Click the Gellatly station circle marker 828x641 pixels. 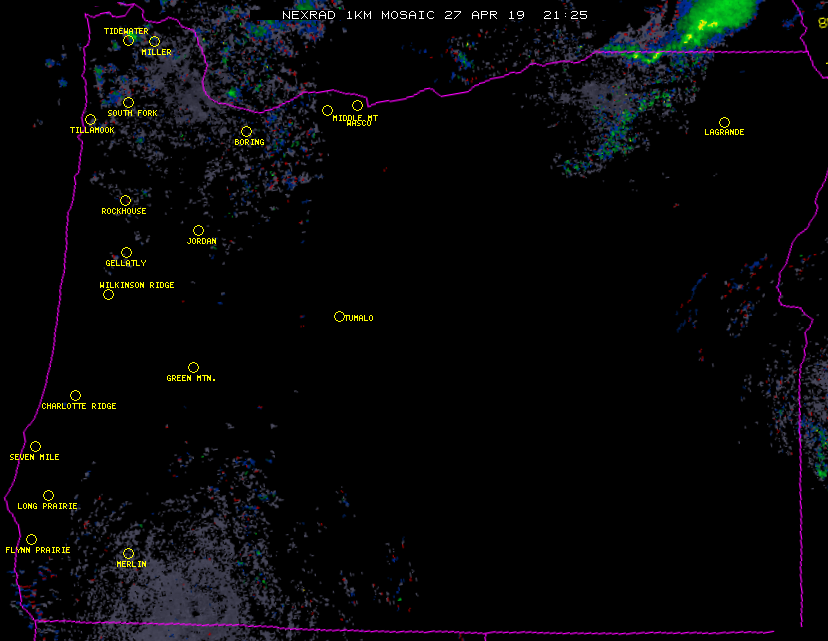point(126,252)
